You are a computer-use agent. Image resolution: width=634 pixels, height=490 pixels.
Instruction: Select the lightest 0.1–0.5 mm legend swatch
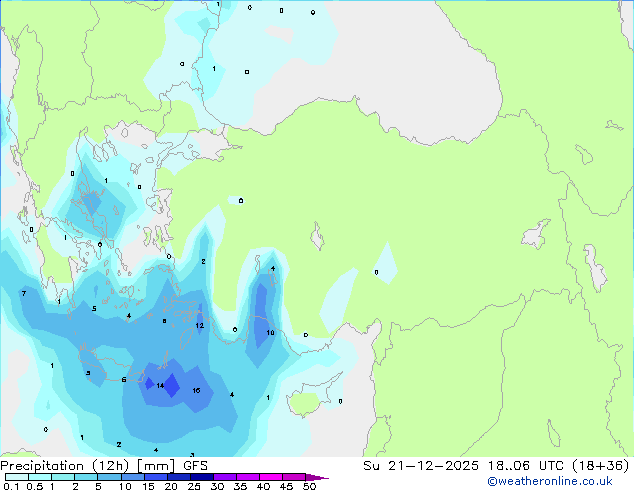[17, 477]
